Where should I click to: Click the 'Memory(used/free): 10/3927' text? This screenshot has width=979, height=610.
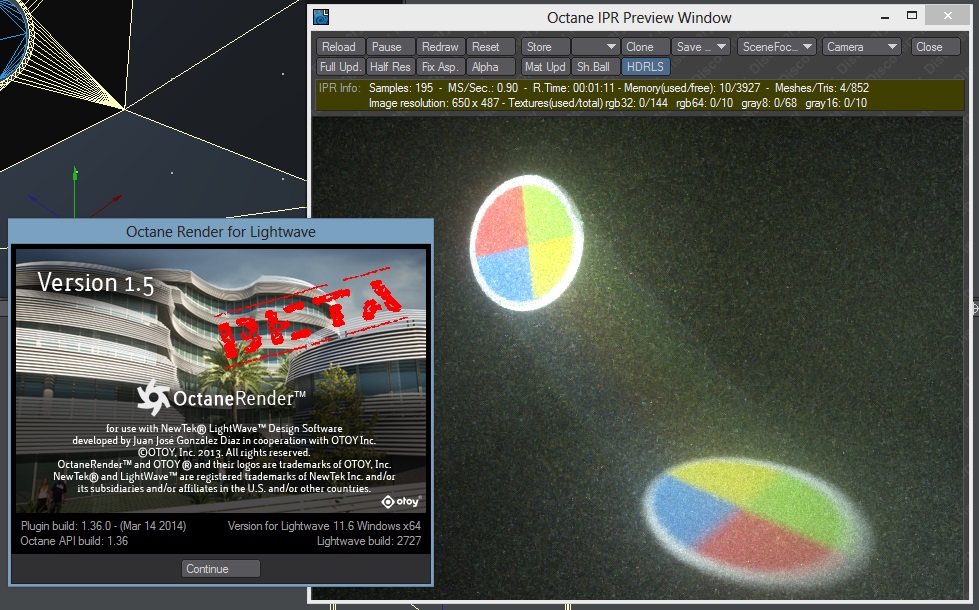click(692, 88)
